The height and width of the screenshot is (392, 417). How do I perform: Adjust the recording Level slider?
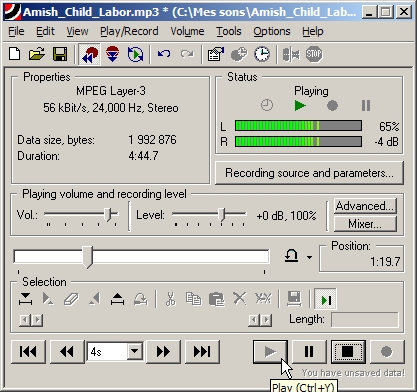[222, 214]
